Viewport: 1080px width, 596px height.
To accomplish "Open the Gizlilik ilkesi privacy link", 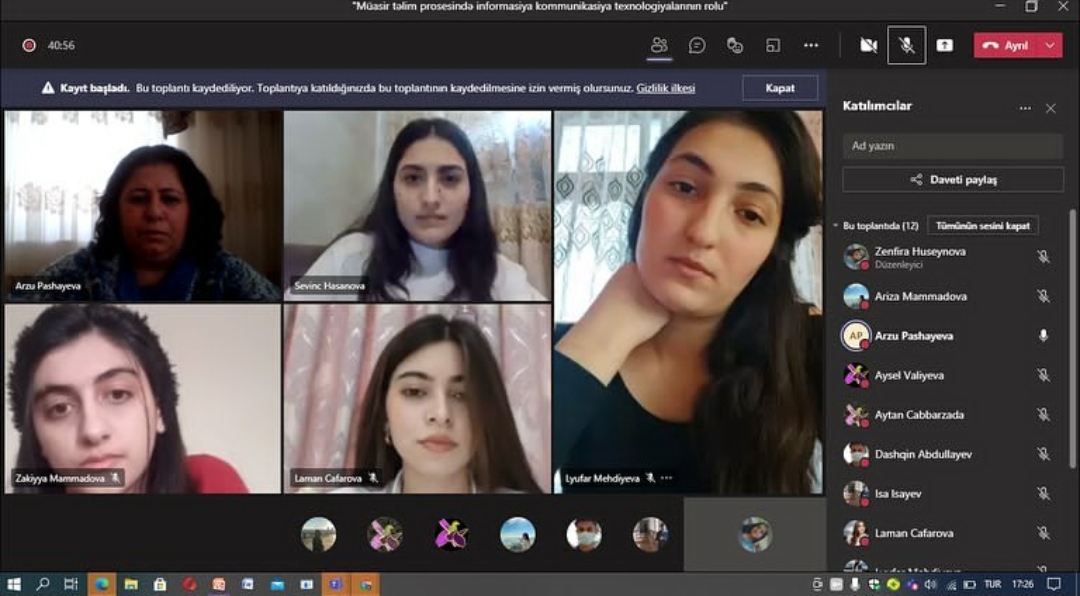I will click(x=665, y=88).
